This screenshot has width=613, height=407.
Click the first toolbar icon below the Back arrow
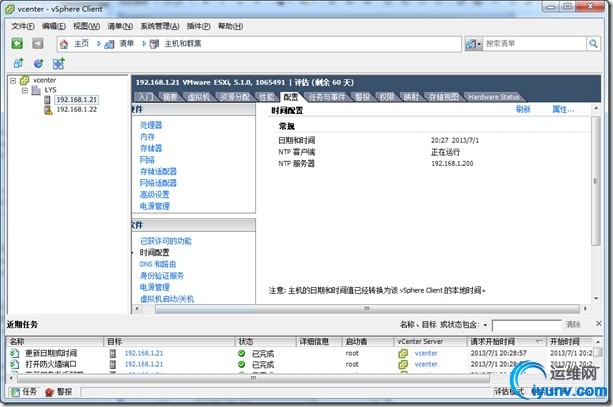coord(18,63)
